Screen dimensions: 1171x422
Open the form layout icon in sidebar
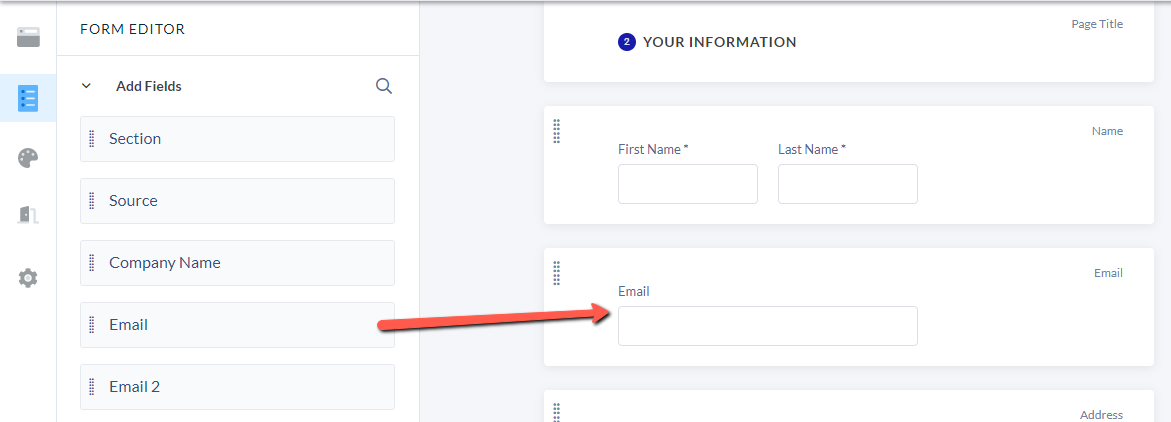(28, 37)
